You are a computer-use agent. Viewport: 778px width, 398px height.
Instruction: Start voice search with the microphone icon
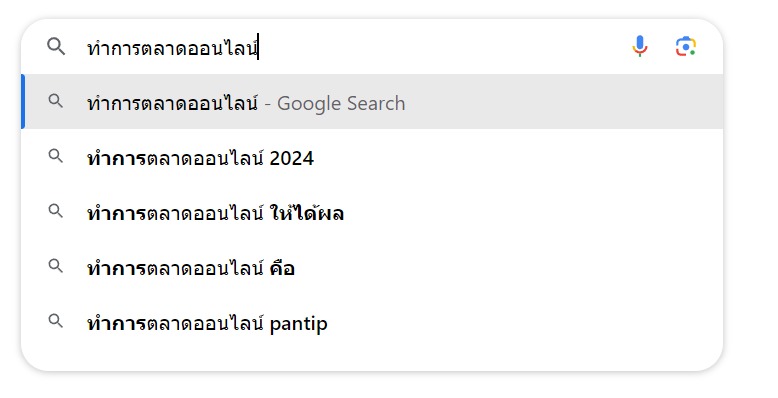(640, 47)
